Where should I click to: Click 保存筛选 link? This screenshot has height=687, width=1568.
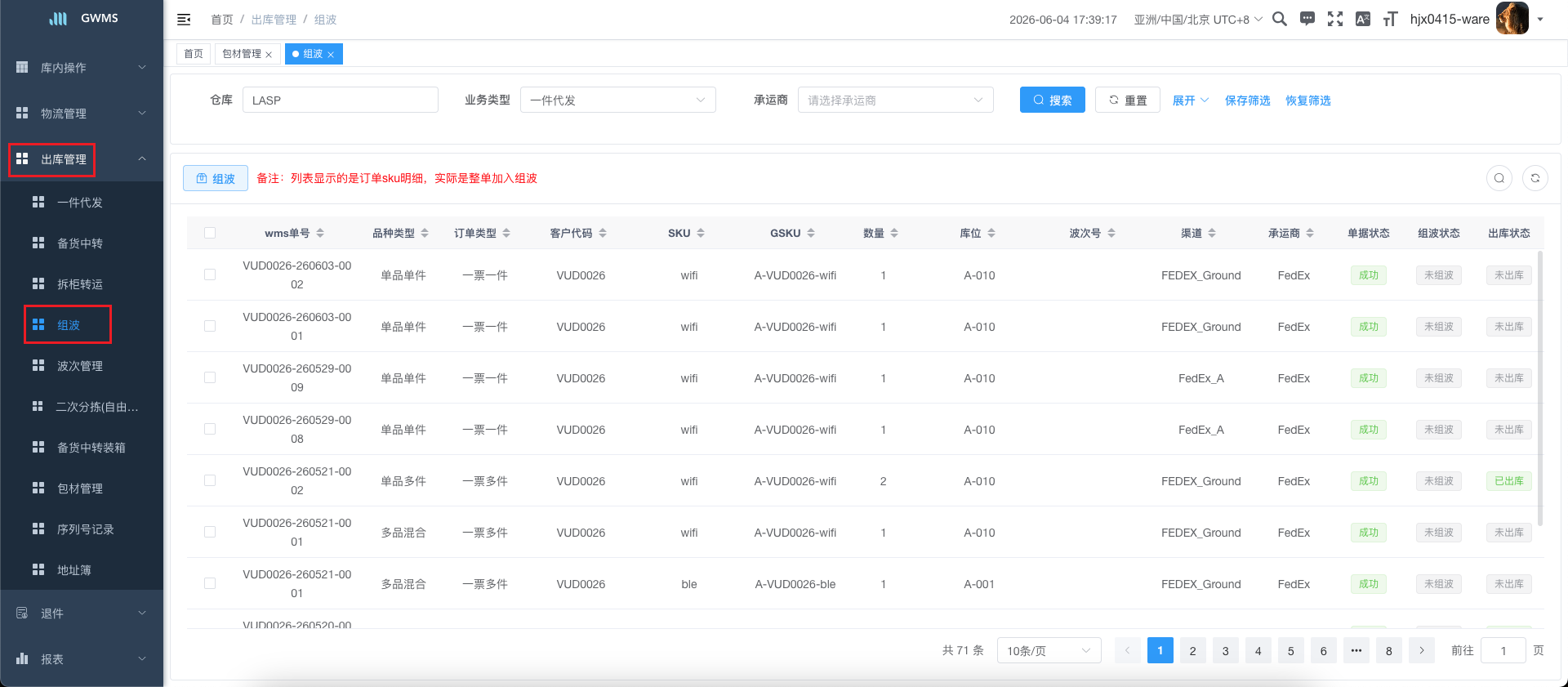coord(1248,100)
